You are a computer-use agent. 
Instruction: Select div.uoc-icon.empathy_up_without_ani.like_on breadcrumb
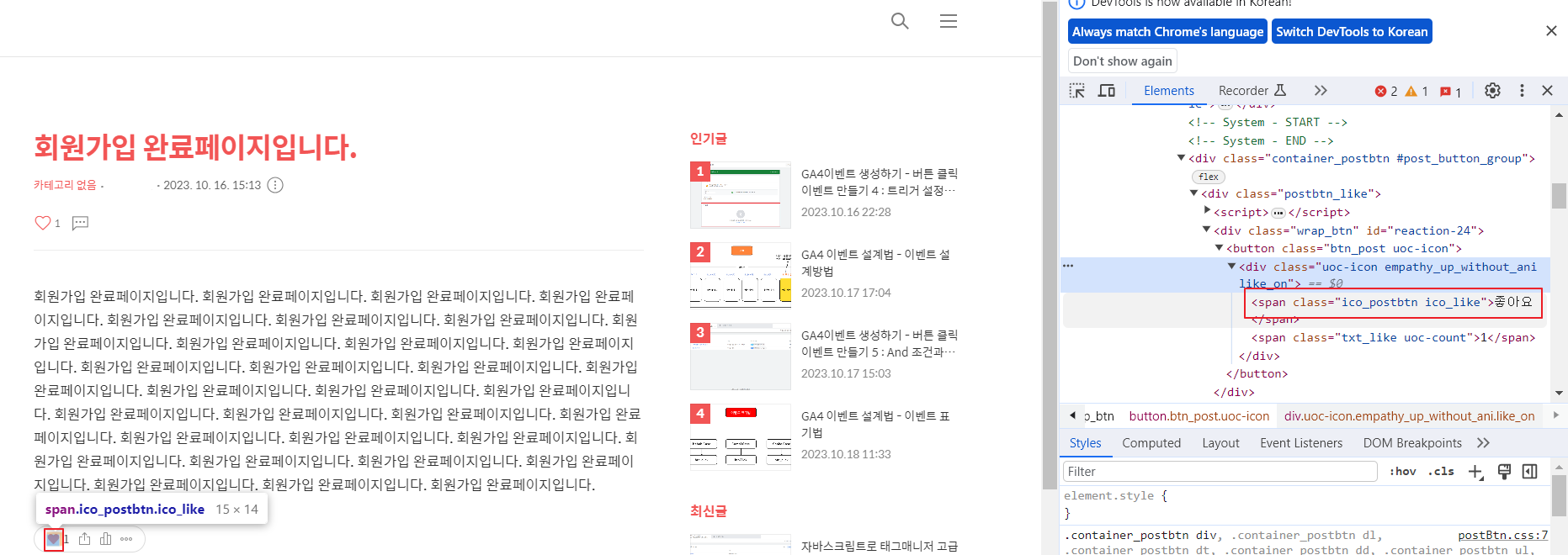[1410, 416]
